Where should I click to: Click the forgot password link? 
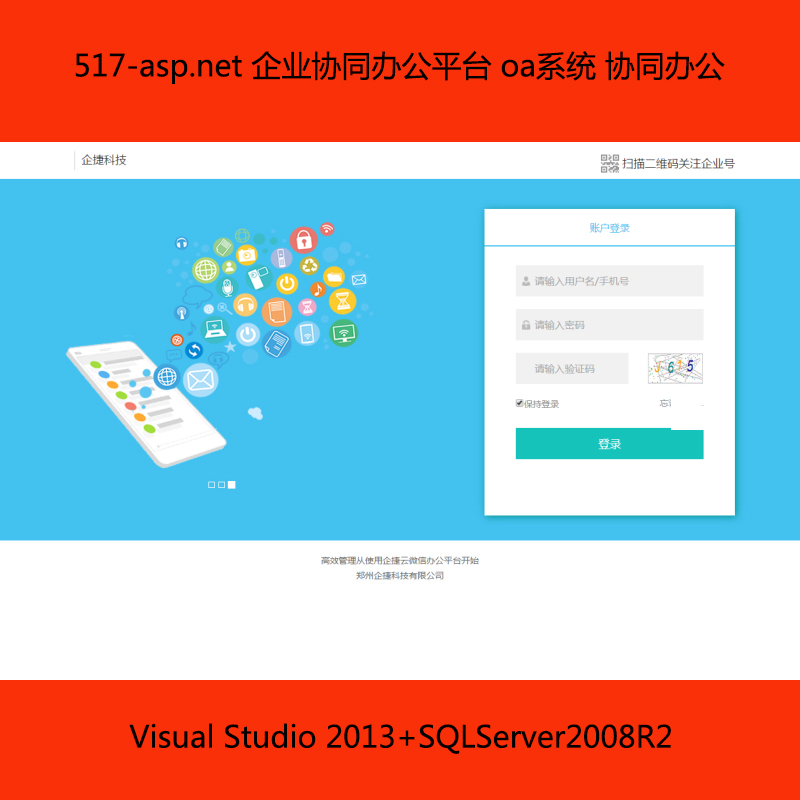coord(665,403)
